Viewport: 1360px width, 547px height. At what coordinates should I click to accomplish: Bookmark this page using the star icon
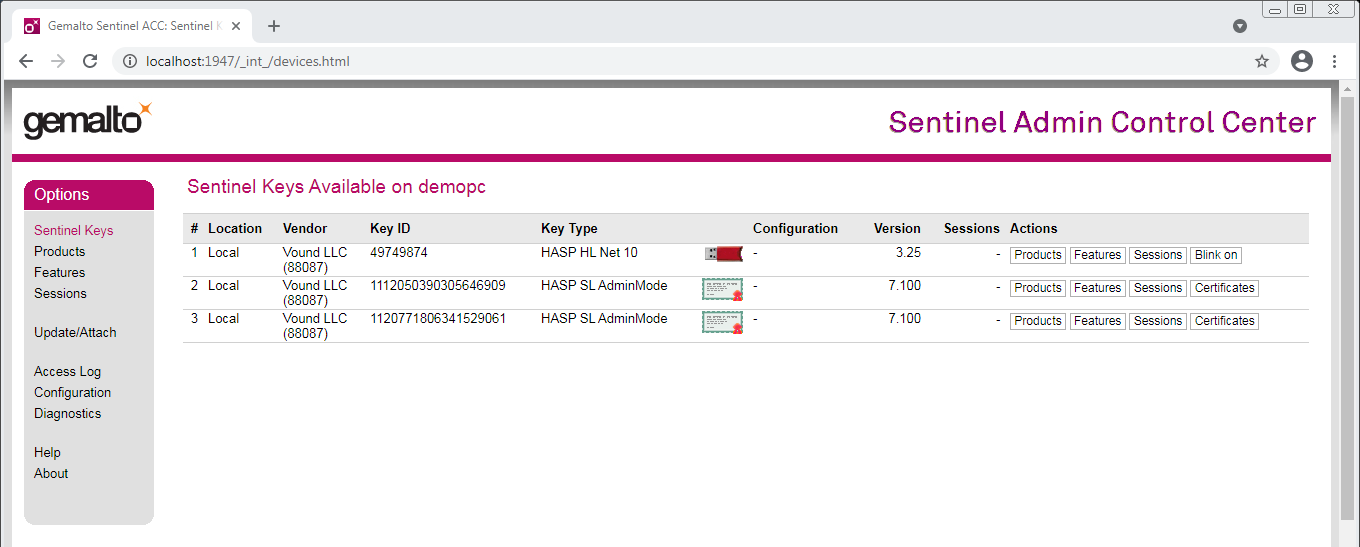pyautogui.click(x=1262, y=61)
